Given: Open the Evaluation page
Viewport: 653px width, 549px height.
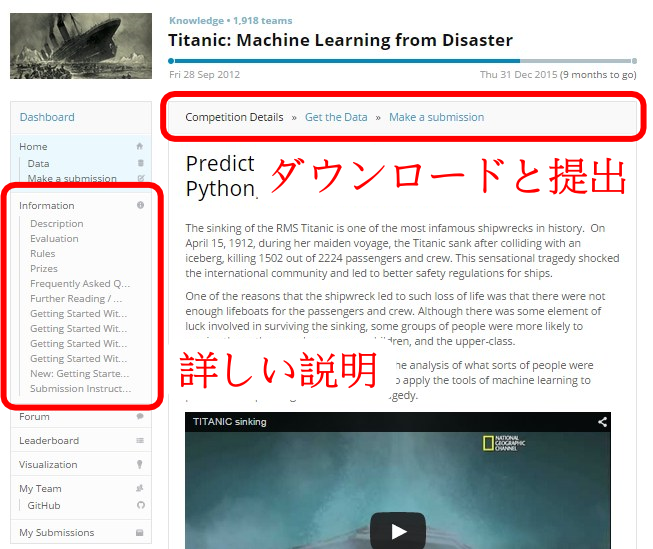Looking at the screenshot, I should pyautogui.click(x=54, y=239).
